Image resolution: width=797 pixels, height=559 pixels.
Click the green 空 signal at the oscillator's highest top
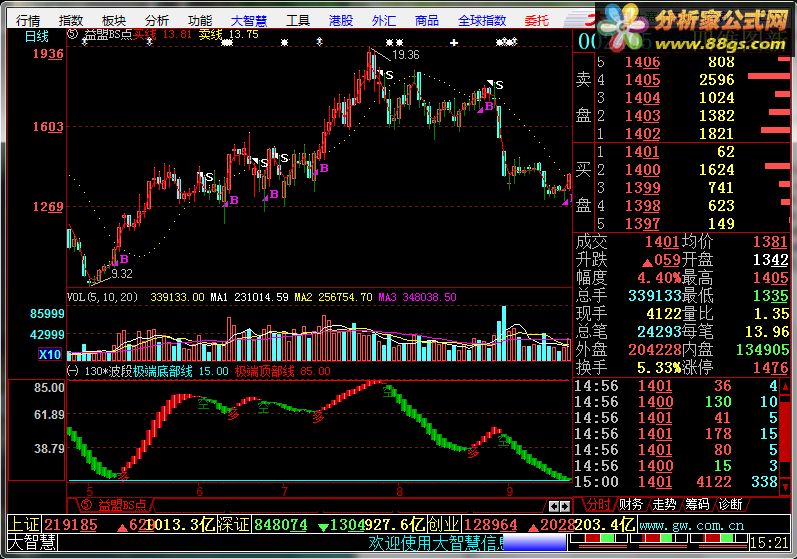click(389, 391)
